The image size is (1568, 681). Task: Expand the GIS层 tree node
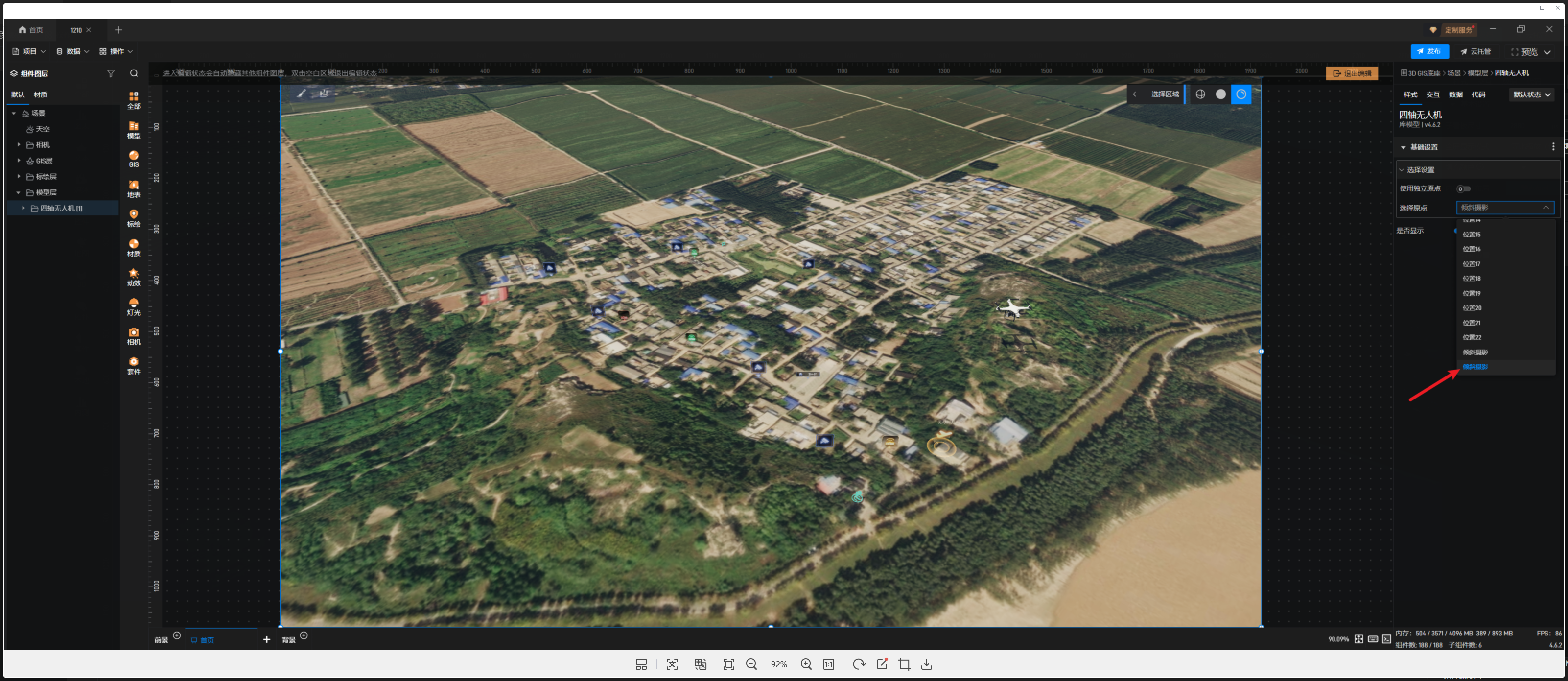[x=19, y=161]
